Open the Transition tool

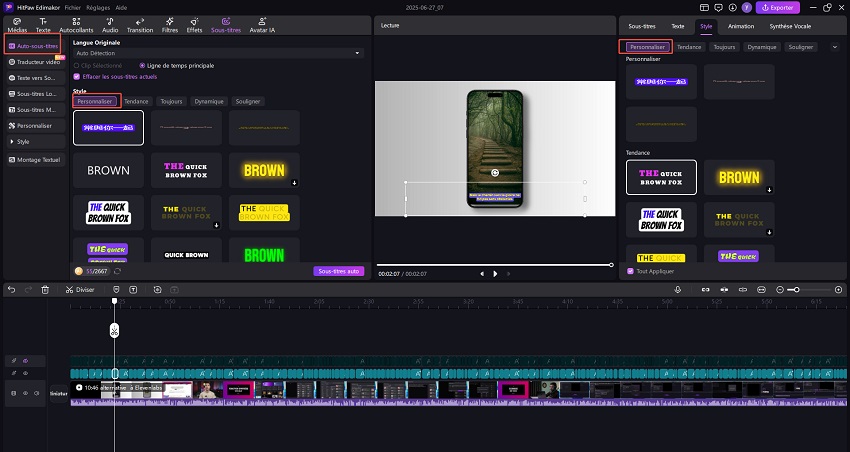(140, 25)
